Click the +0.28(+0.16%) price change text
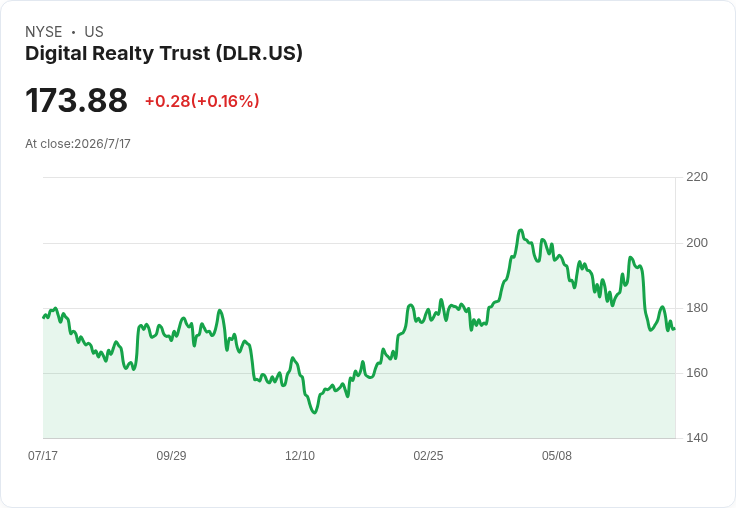Screen dimensions: 736x508 click(202, 101)
